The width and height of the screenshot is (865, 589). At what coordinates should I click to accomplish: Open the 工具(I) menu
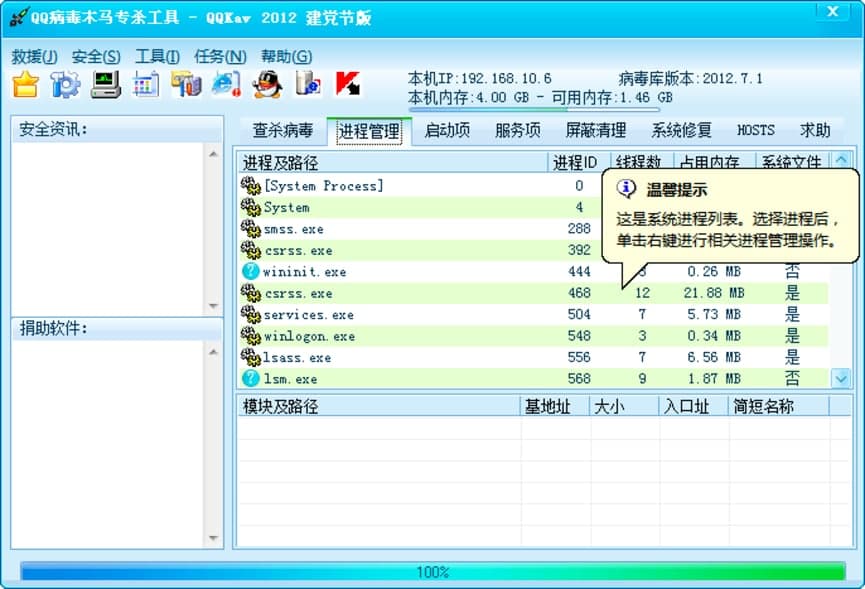156,56
